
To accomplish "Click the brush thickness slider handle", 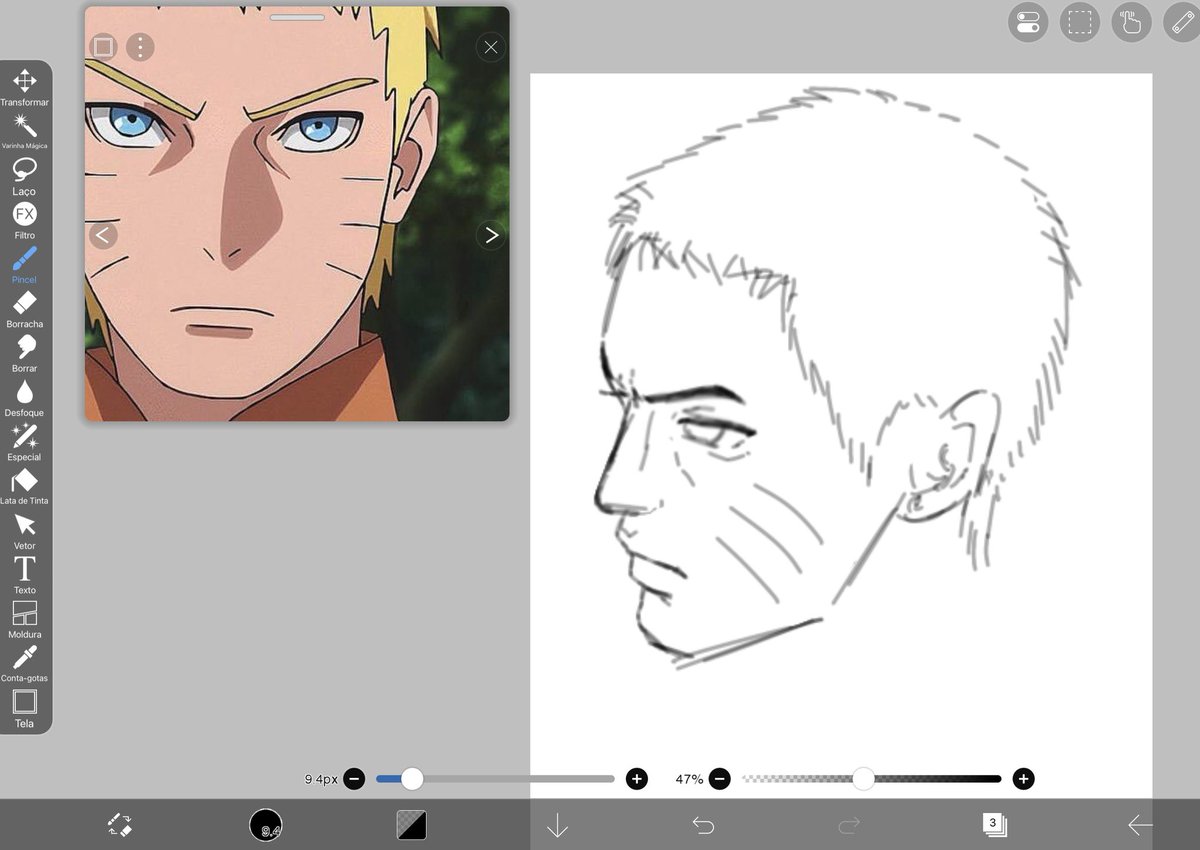I will pos(412,779).
